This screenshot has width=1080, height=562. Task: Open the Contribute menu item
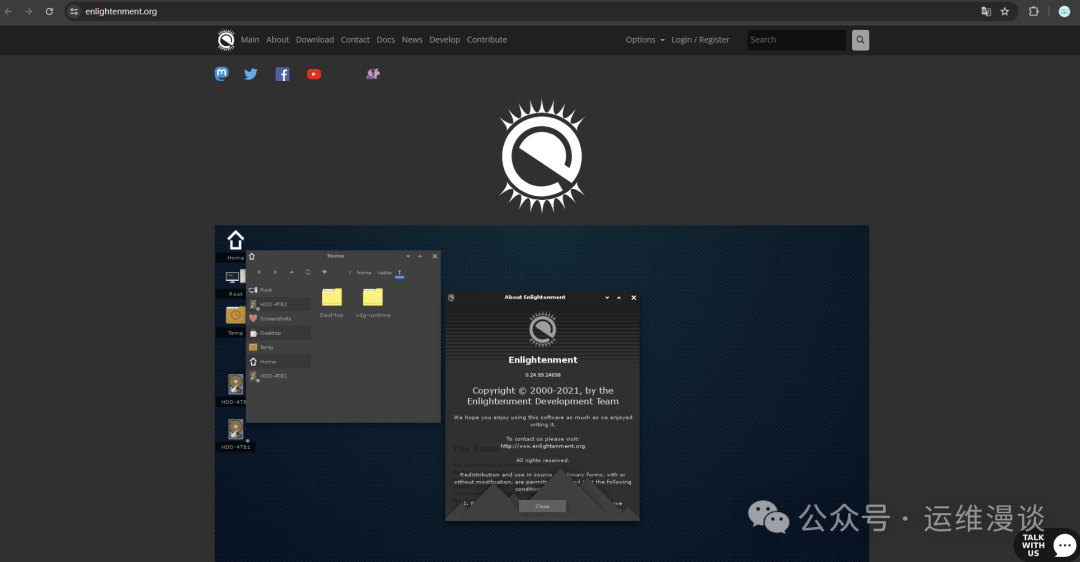point(487,40)
